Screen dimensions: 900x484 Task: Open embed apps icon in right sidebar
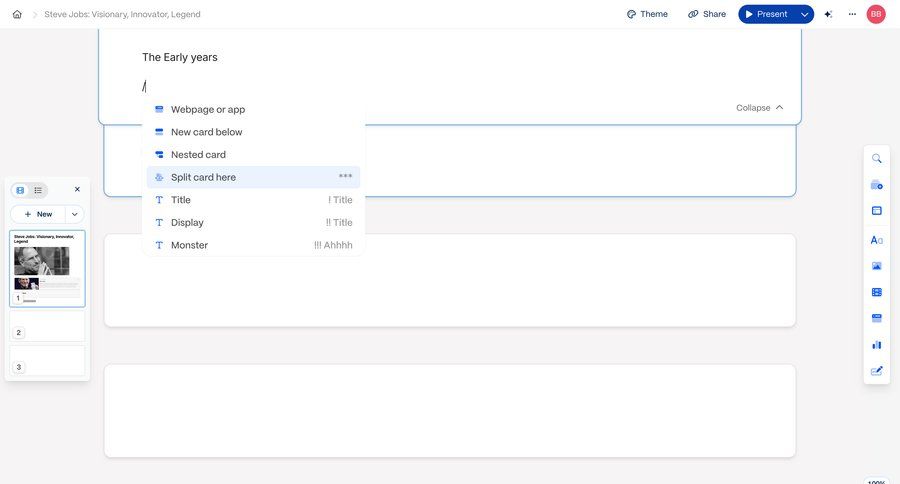(876, 318)
